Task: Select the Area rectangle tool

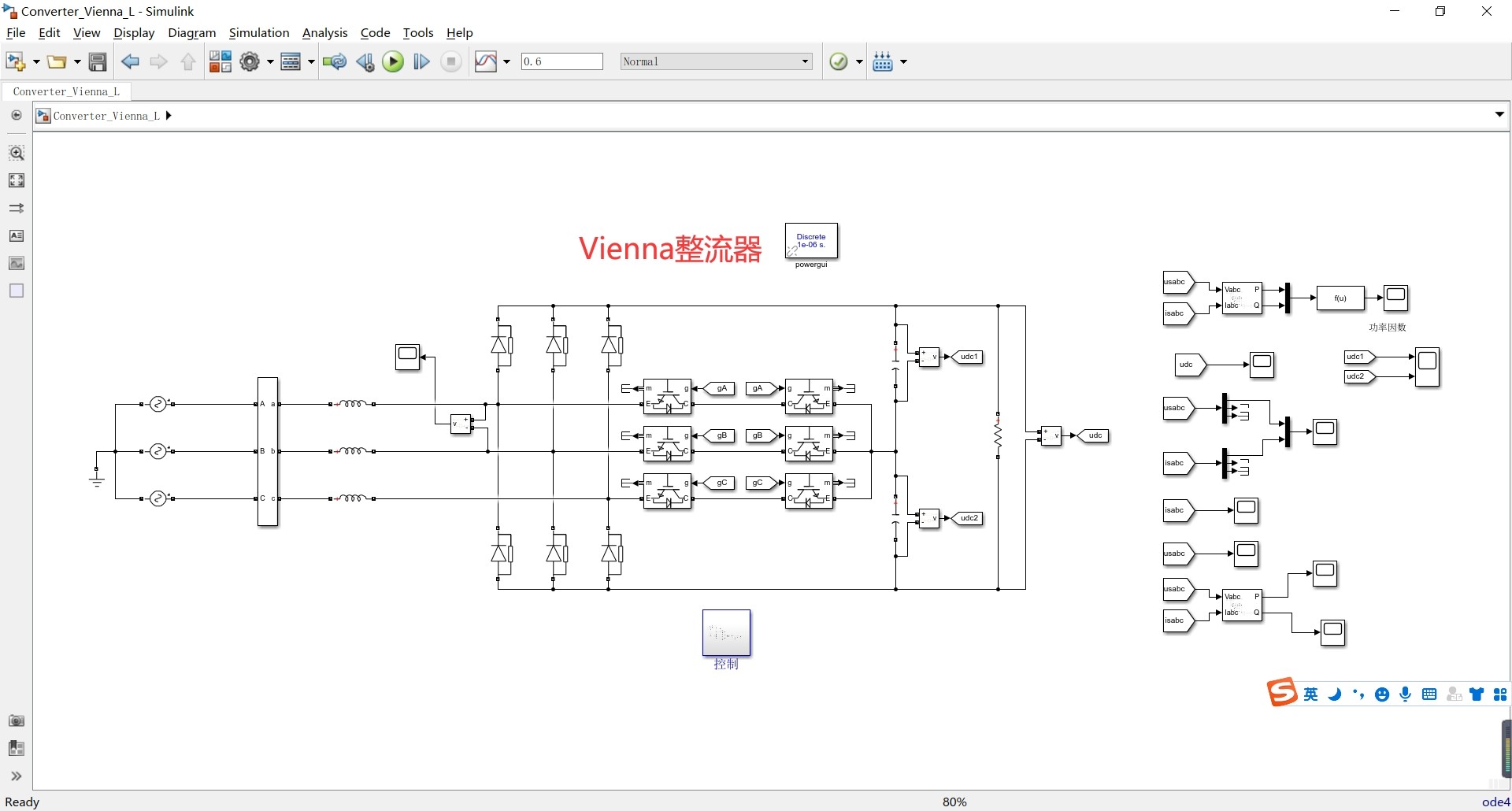Action: click(x=17, y=291)
